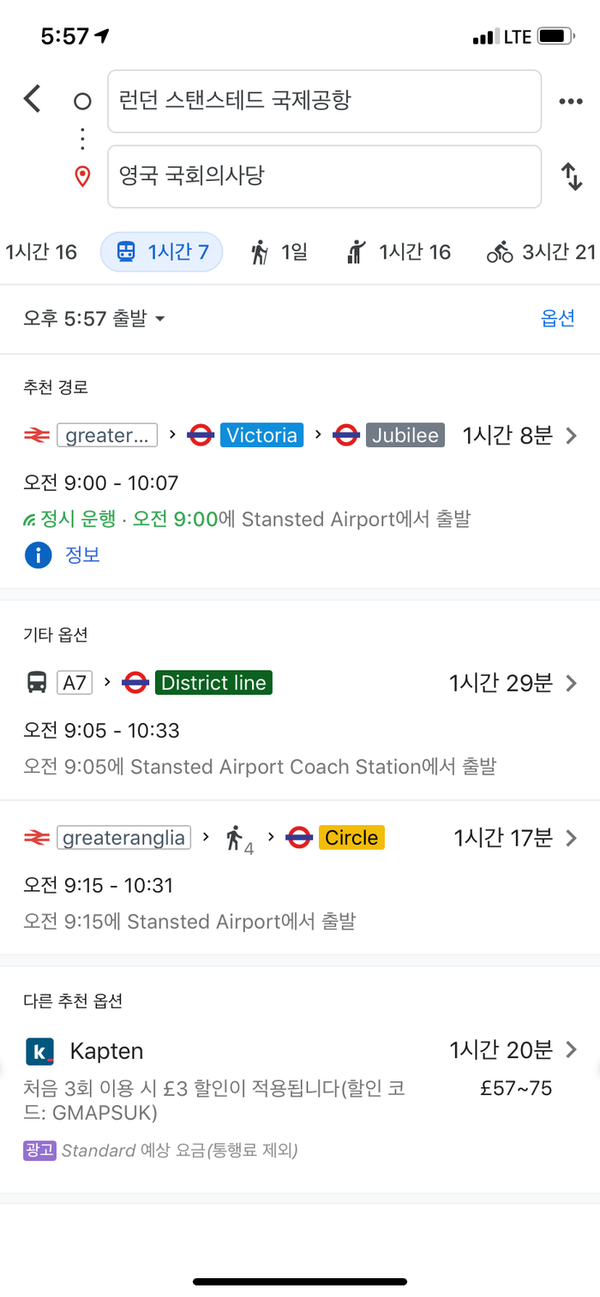Tap the blue Victoria line badge

[261, 435]
